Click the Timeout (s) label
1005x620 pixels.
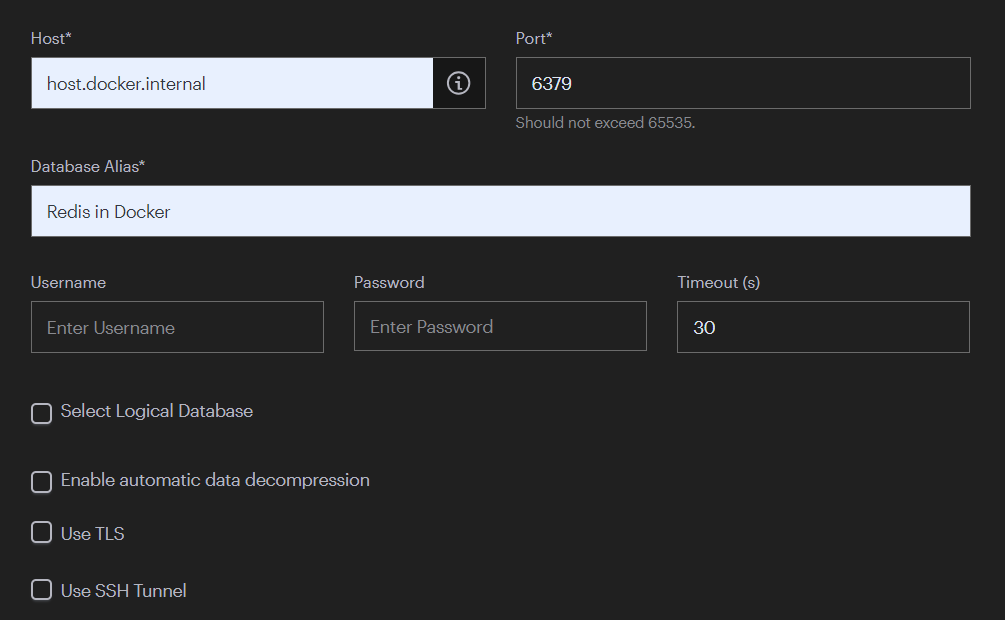click(x=718, y=282)
